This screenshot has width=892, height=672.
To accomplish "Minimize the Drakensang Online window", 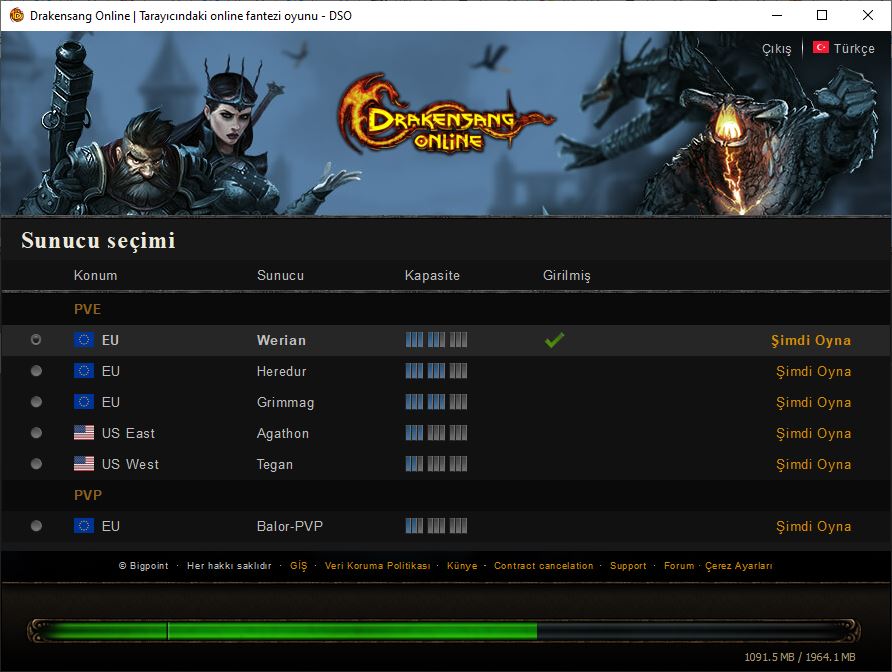I will pyautogui.click(x=777, y=15).
